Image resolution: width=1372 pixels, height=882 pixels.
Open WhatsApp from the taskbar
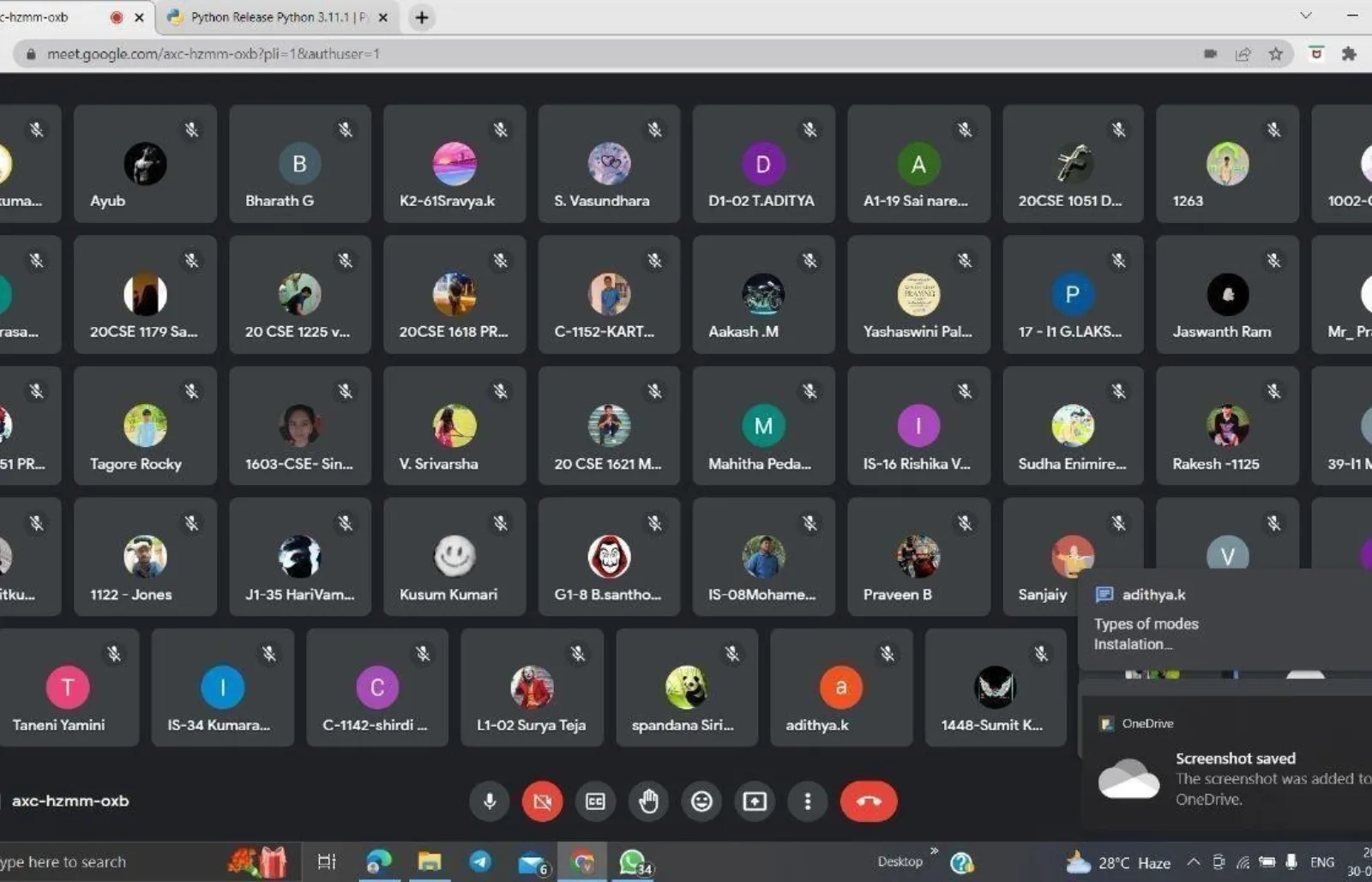coord(633,861)
